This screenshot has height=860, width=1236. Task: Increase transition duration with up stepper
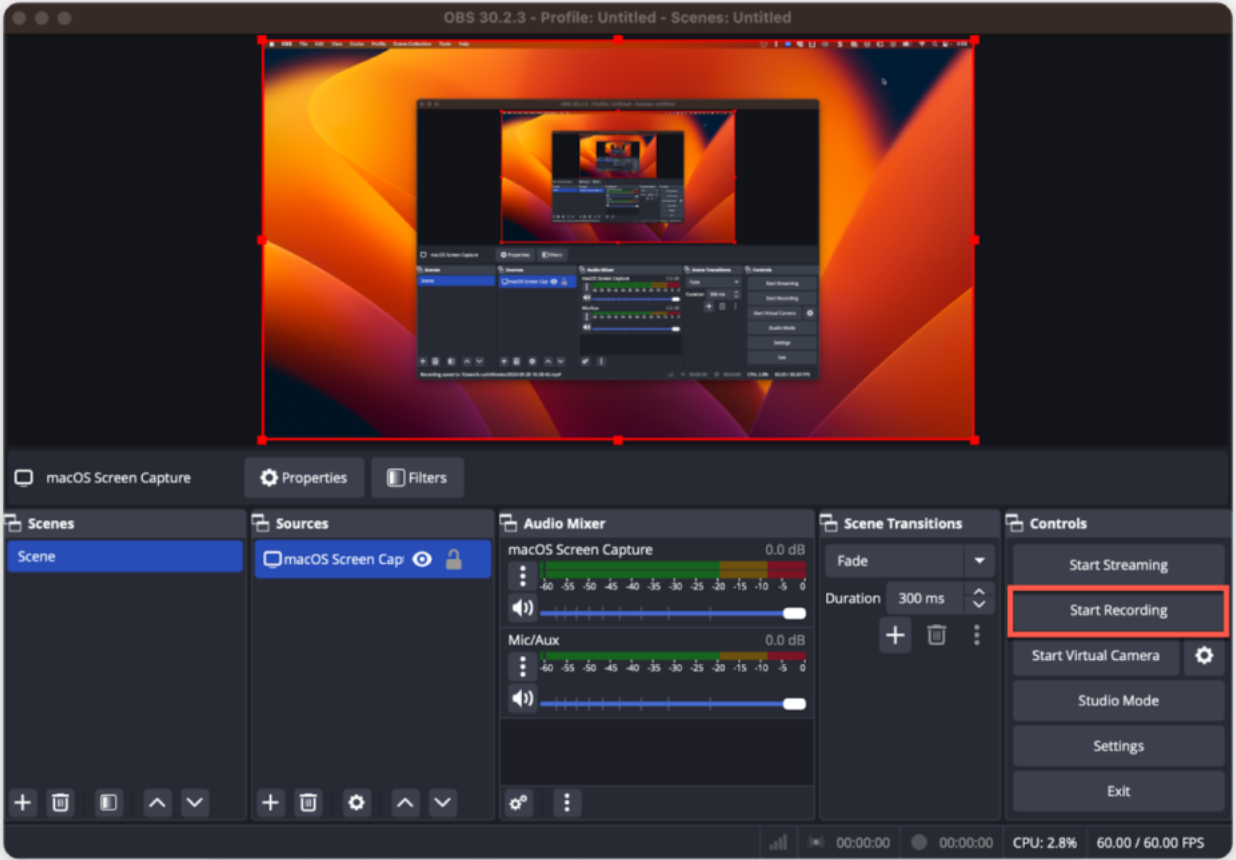(979, 592)
